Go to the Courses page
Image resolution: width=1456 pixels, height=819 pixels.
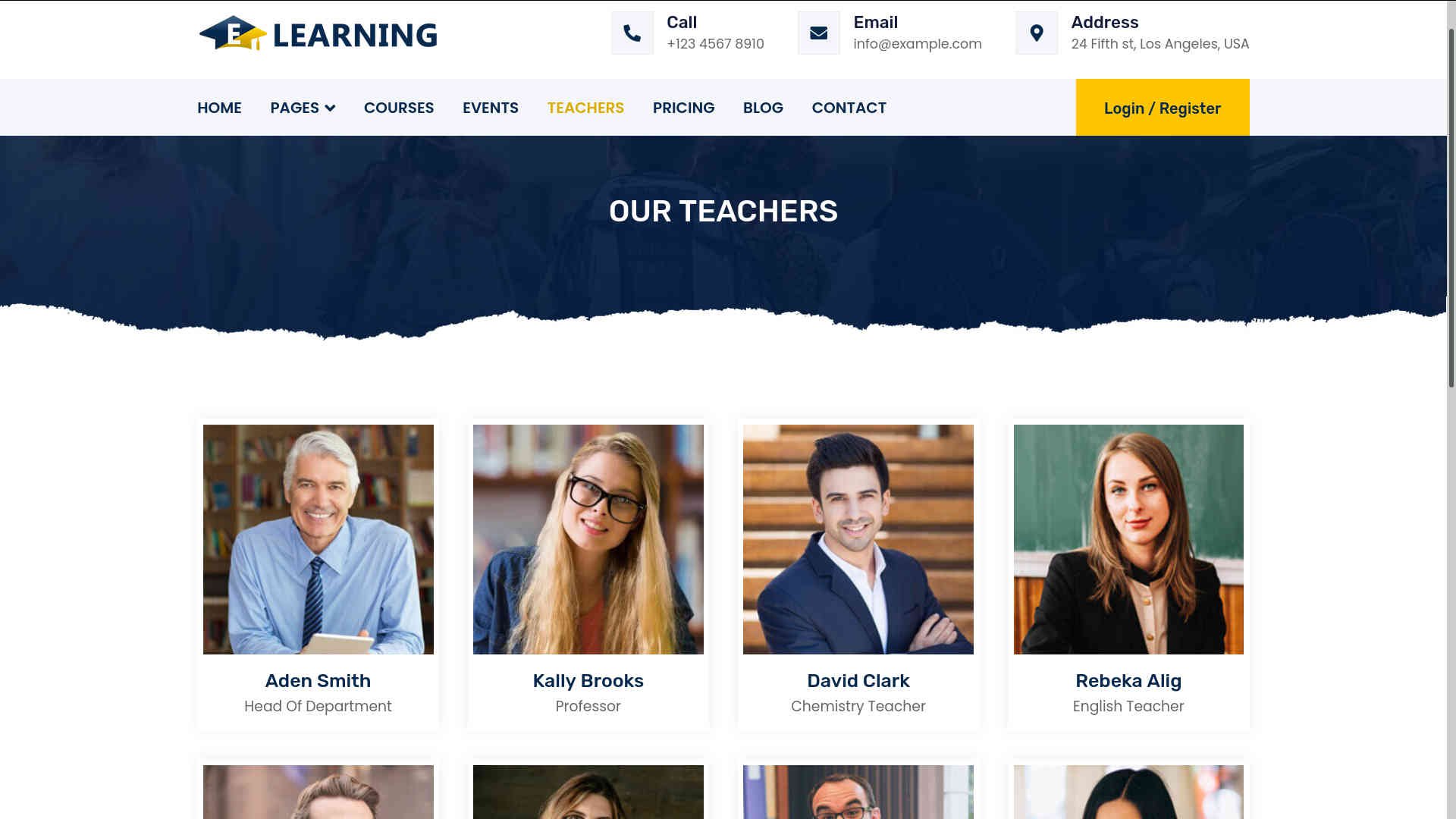coord(399,108)
